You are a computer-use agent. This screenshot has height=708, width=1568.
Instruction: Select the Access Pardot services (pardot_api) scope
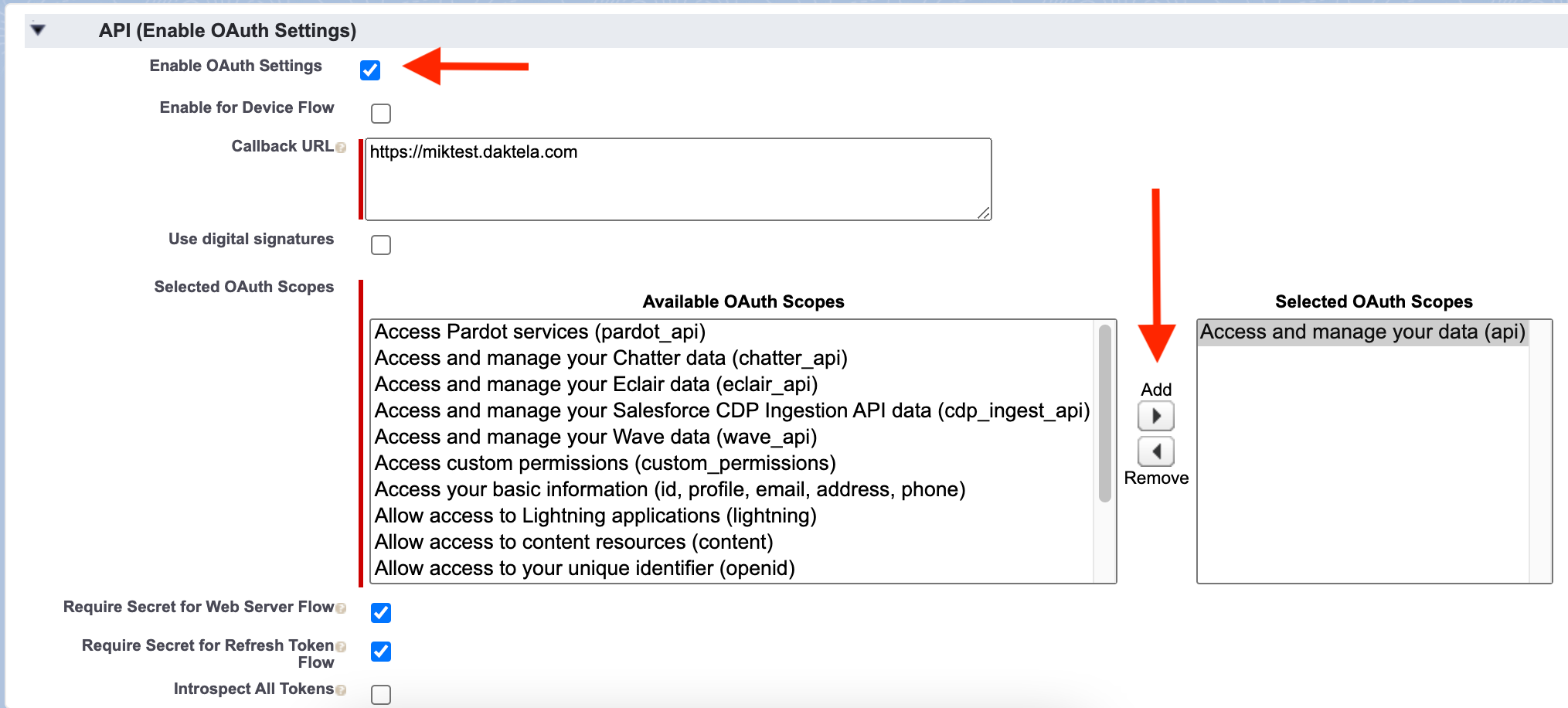click(x=541, y=332)
